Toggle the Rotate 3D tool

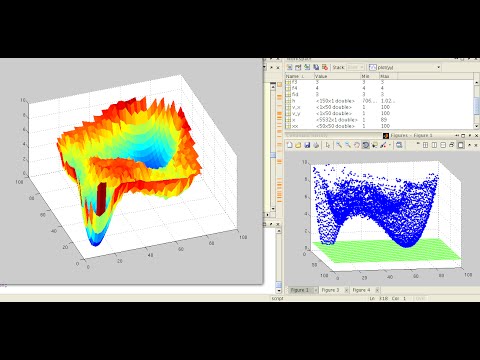pos(366,145)
